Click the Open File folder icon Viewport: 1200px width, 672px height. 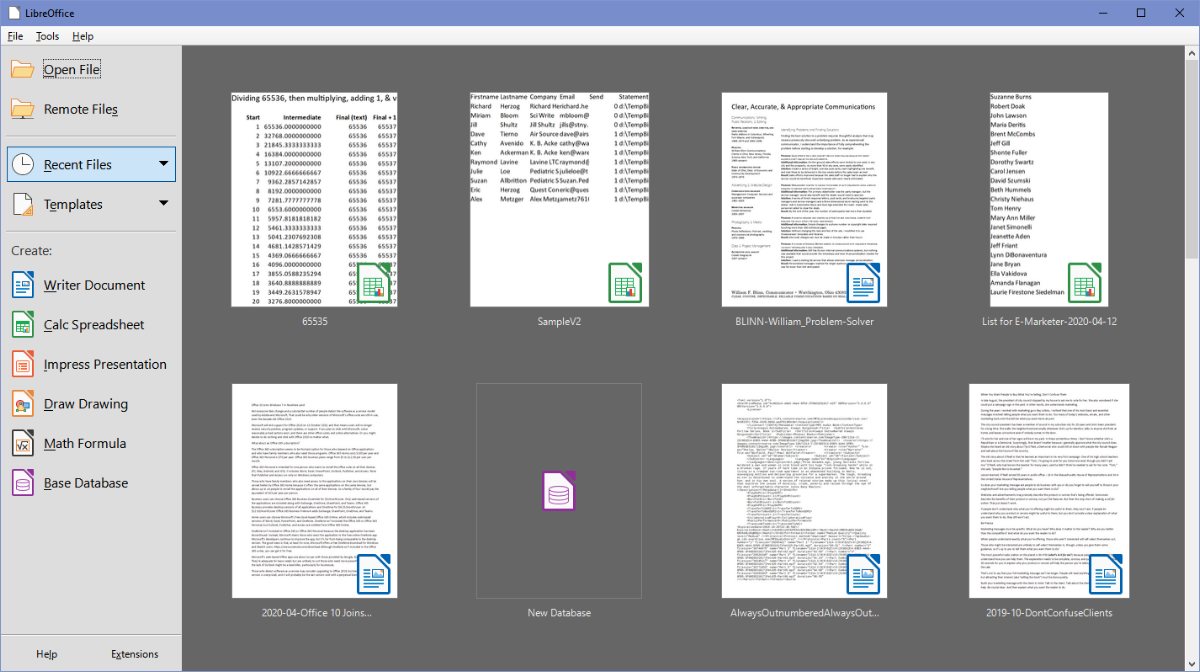[x=23, y=69]
